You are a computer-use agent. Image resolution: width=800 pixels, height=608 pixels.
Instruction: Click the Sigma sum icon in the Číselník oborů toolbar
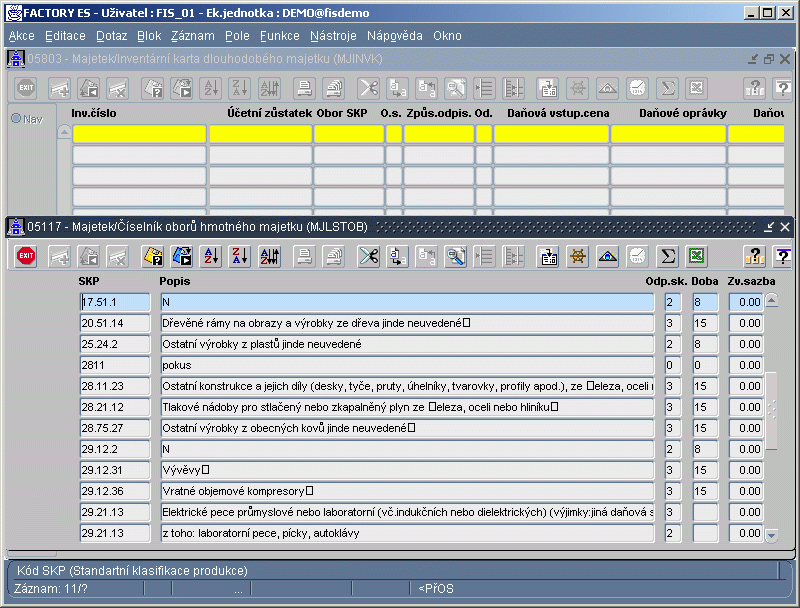point(667,257)
